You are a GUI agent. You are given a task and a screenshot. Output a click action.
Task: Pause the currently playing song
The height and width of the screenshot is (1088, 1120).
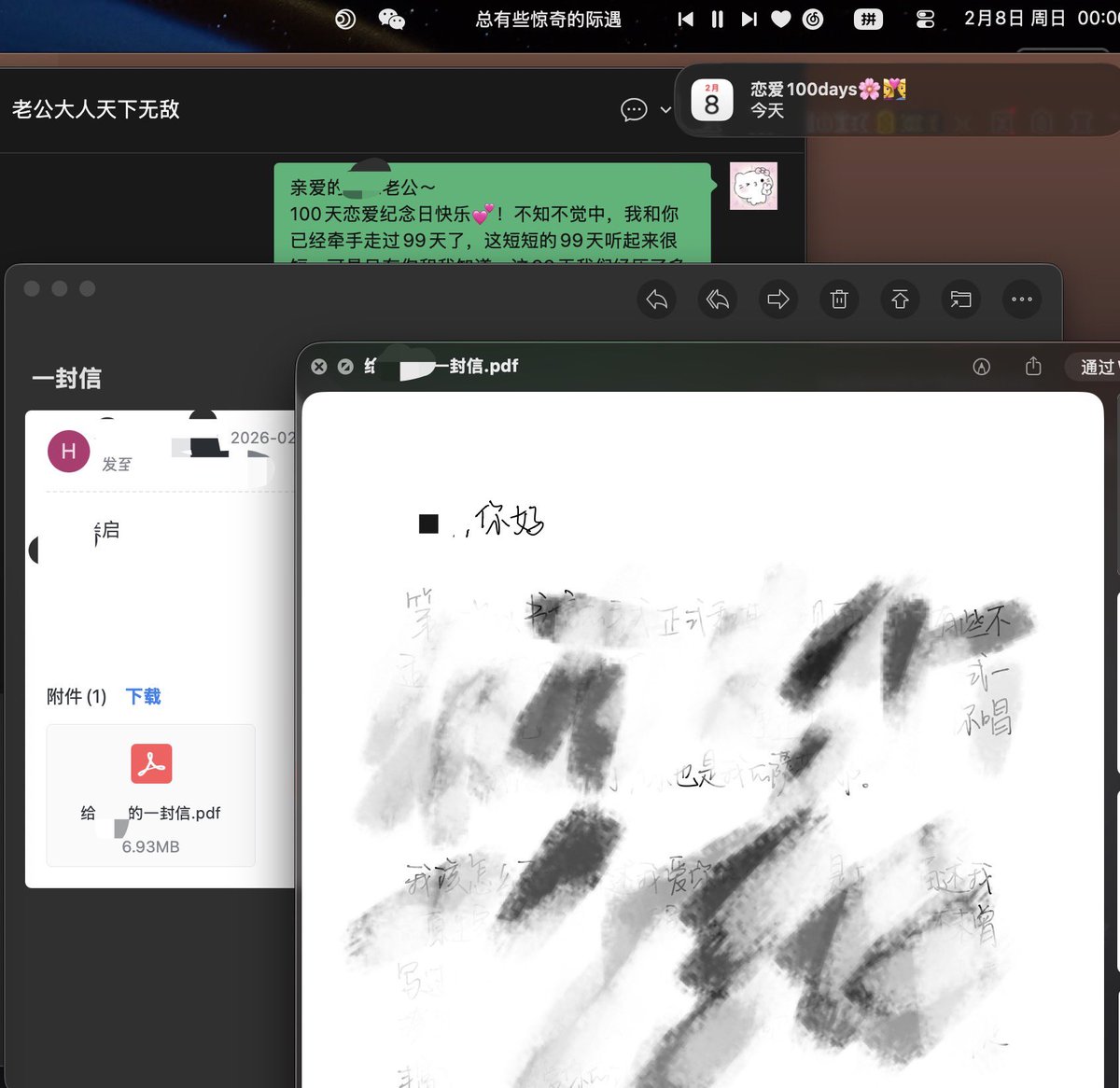[719, 18]
